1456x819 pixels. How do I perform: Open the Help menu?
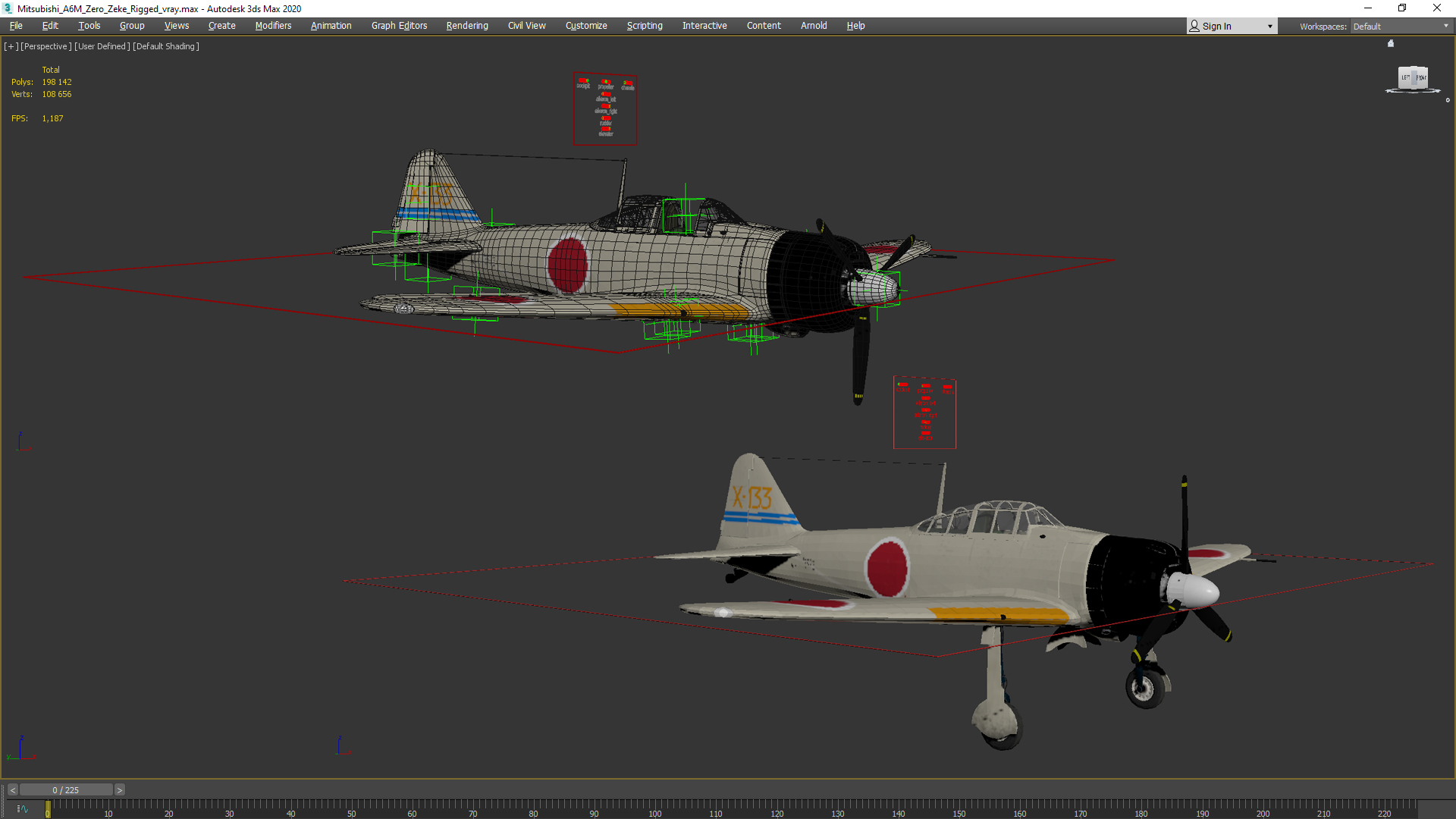855,26
